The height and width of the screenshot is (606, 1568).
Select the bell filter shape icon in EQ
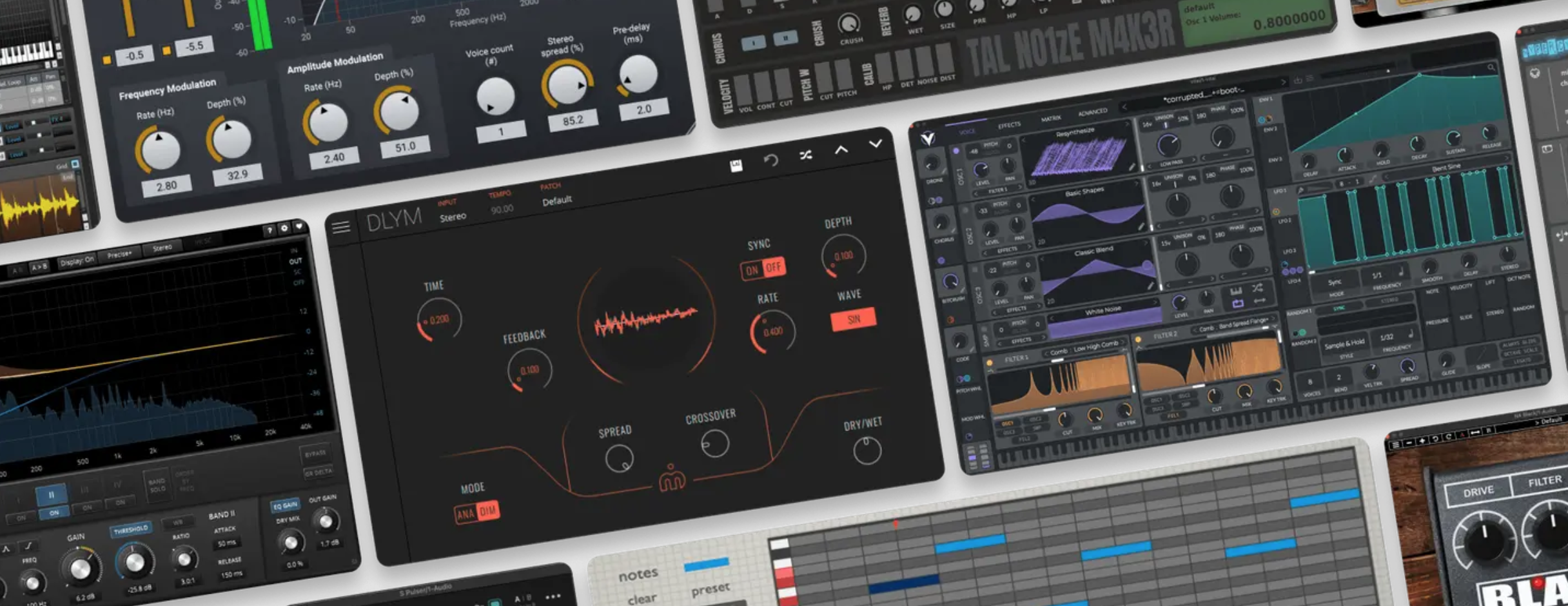pyautogui.click(x=6, y=549)
